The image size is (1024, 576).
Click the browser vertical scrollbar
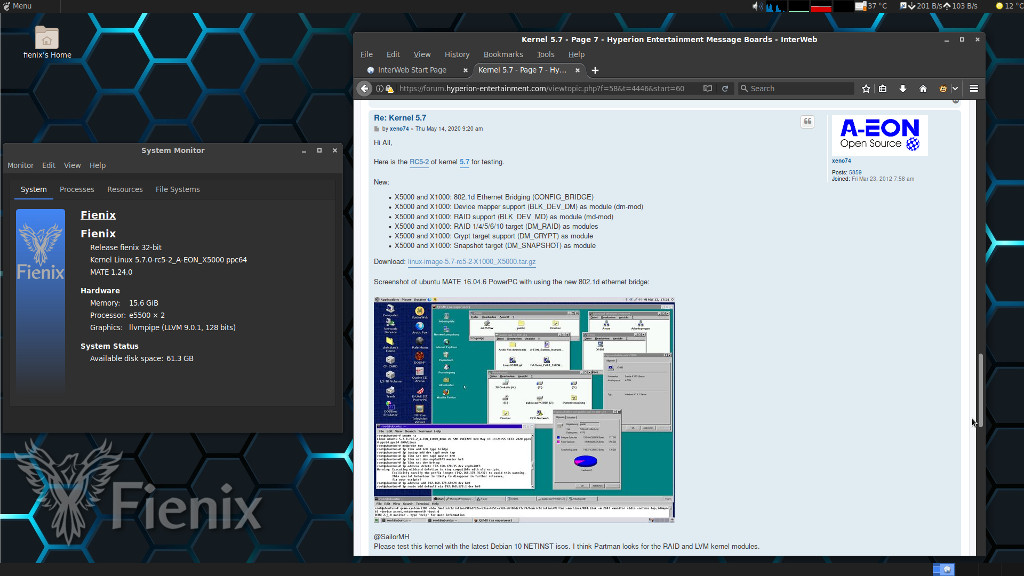[x=980, y=389]
